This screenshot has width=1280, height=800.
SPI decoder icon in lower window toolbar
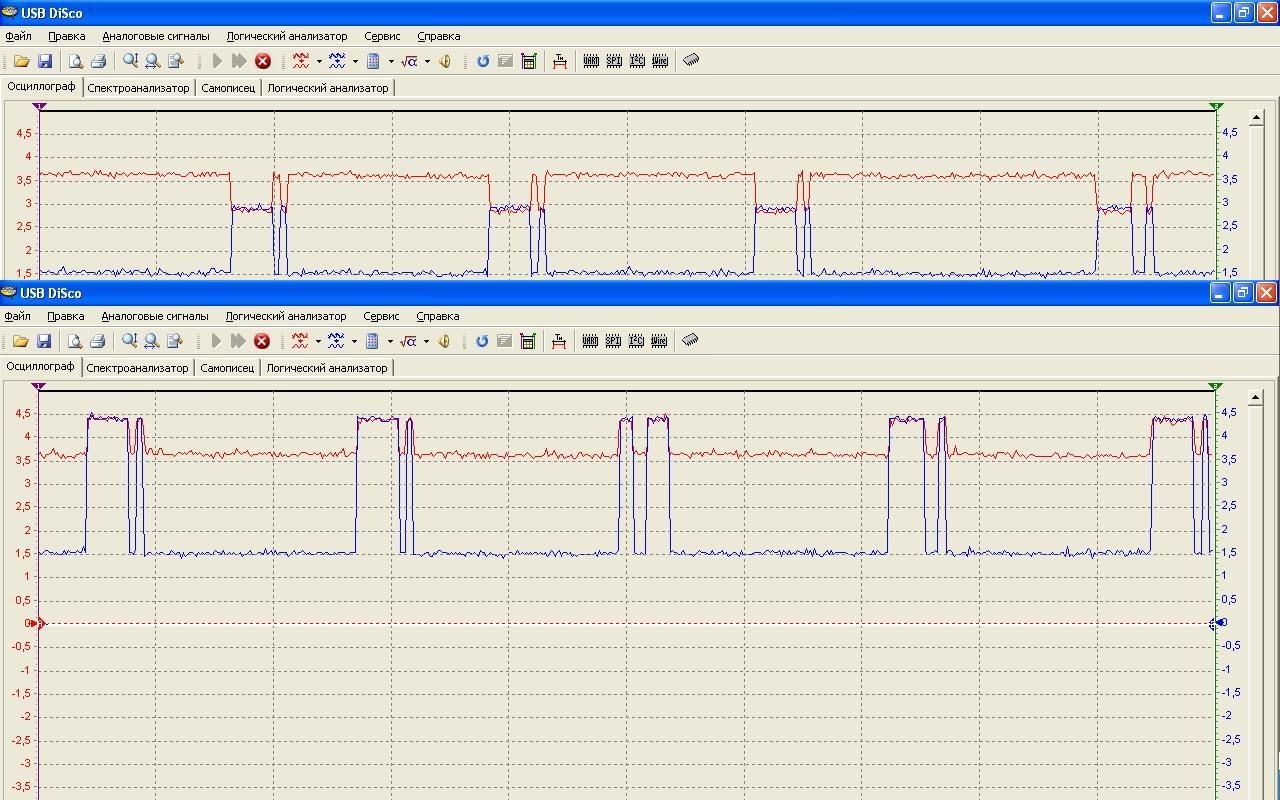point(613,341)
